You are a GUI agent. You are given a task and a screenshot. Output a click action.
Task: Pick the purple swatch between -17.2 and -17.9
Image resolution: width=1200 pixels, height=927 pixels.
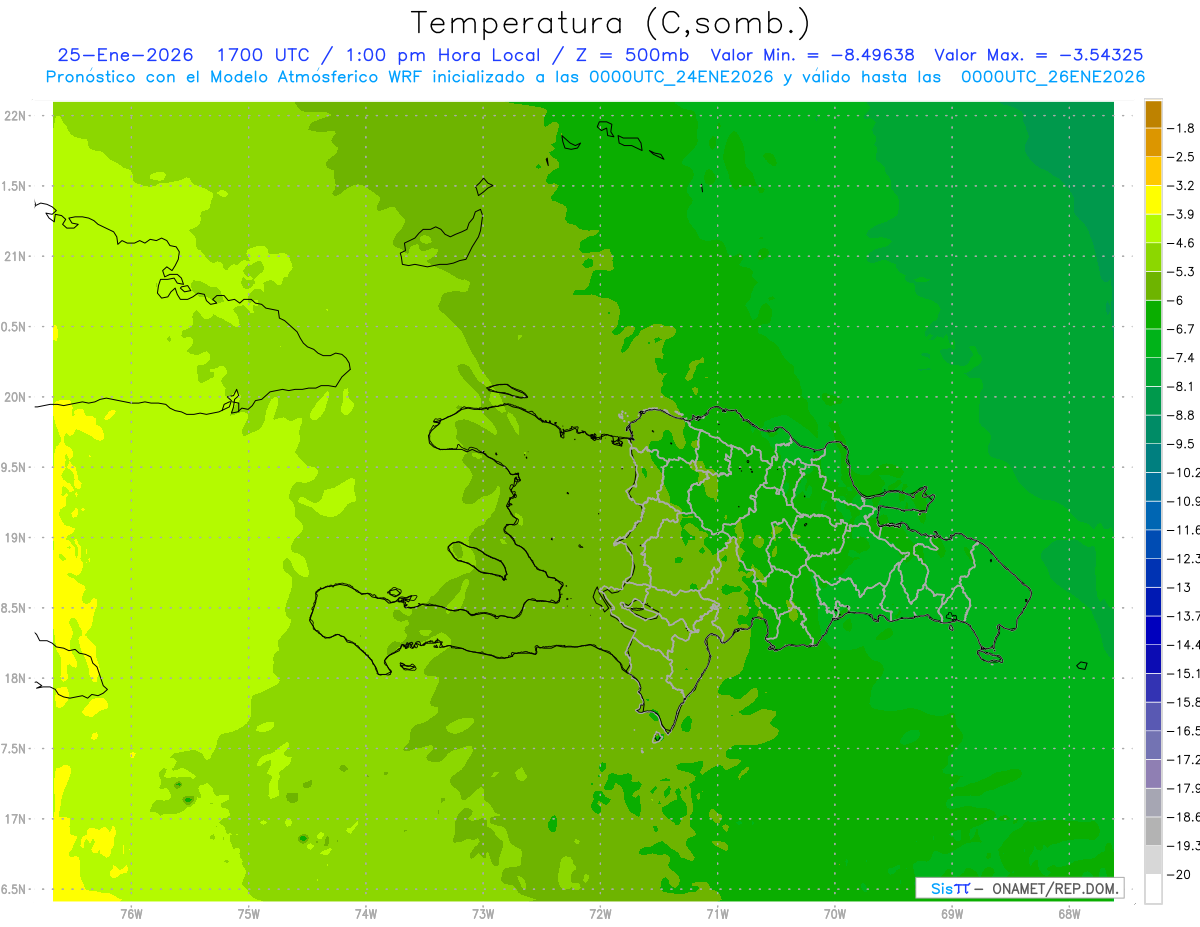point(1153,774)
